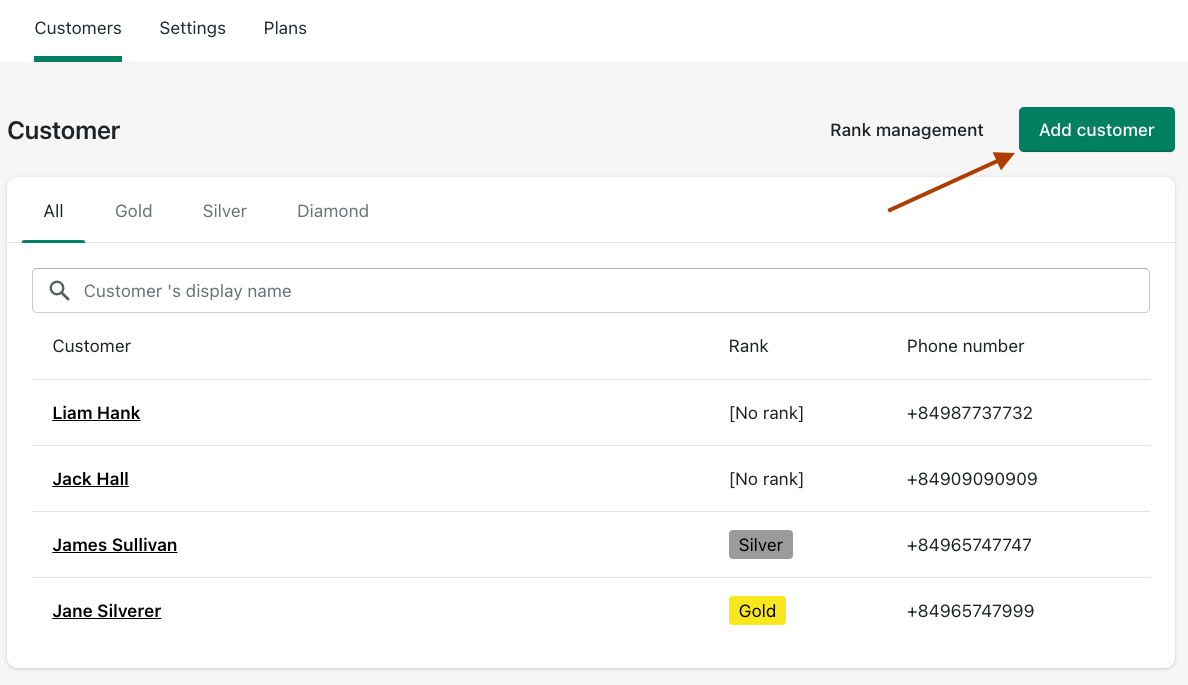This screenshot has width=1188, height=685.
Task: Show Diamond rank customers tab
Action: tap(333, 211)
